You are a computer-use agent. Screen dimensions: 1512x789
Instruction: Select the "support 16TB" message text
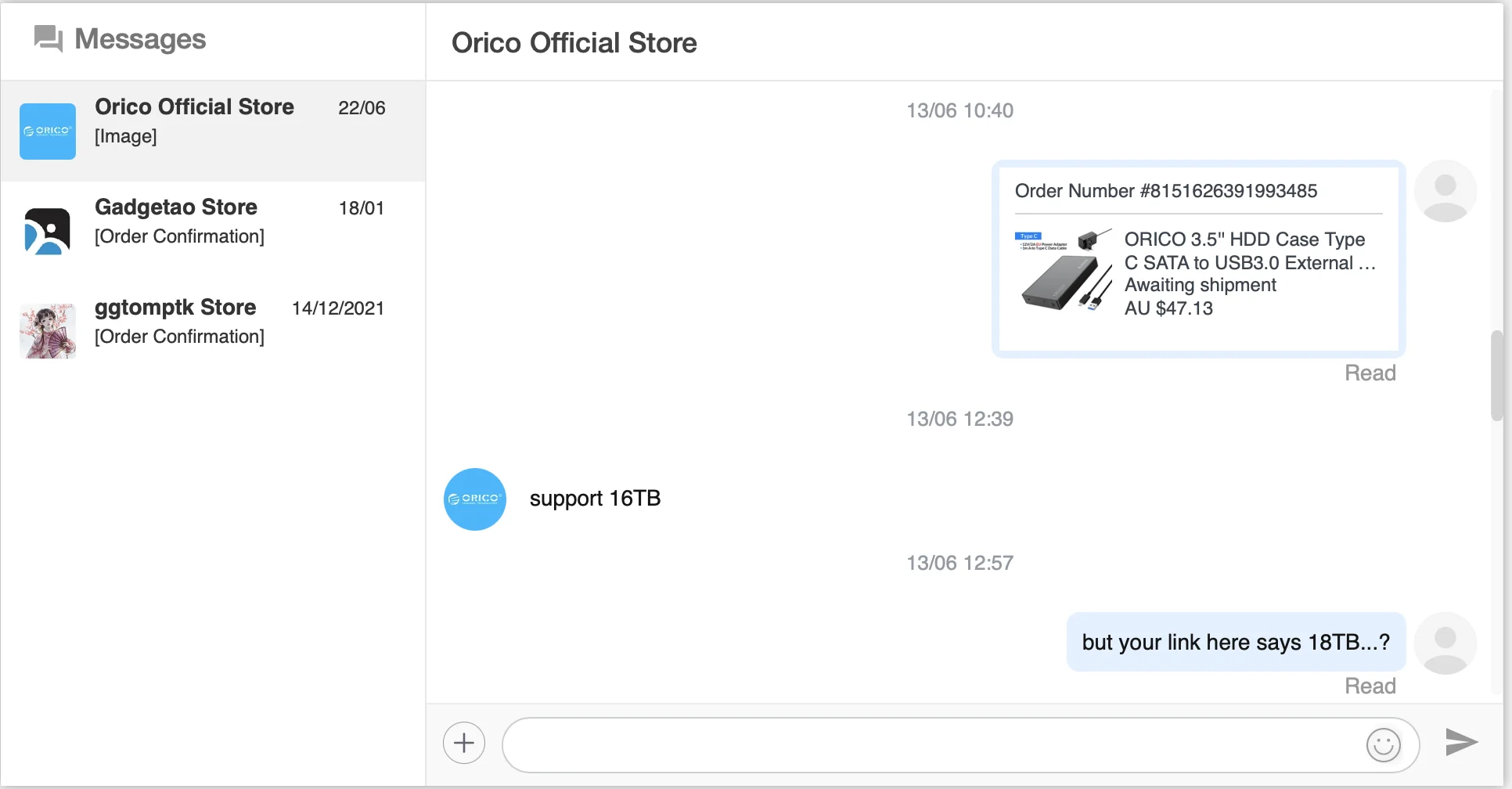[x=595, y=499]
